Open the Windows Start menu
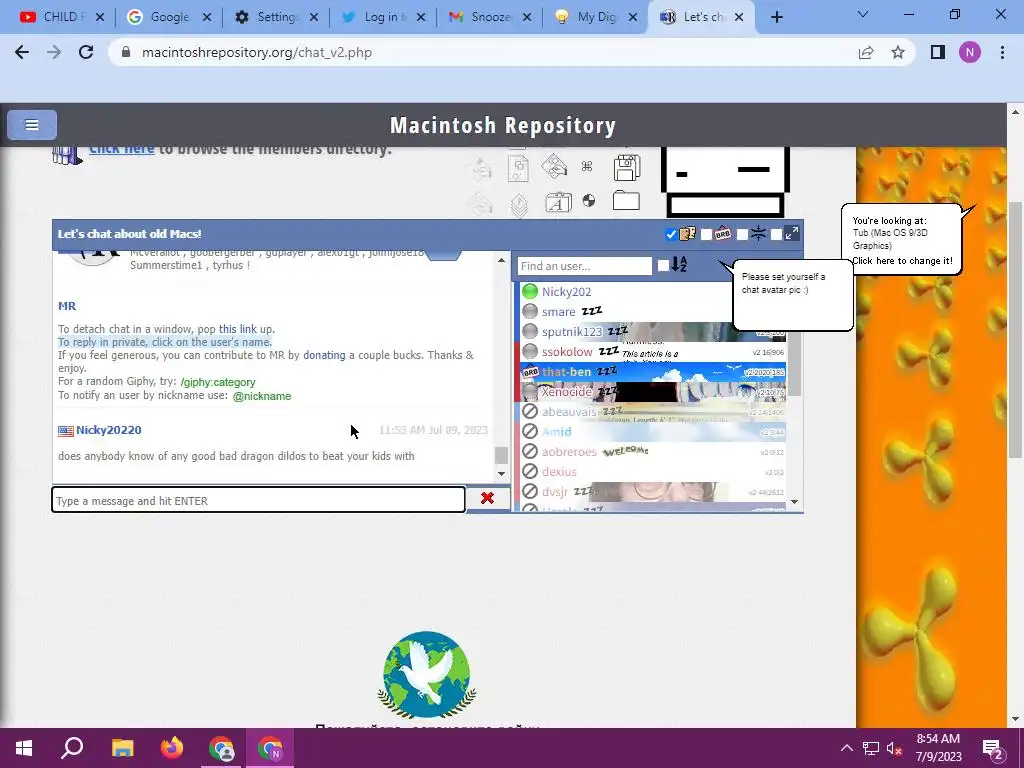Screen dimensions: 1024x768 coord(24,748)
